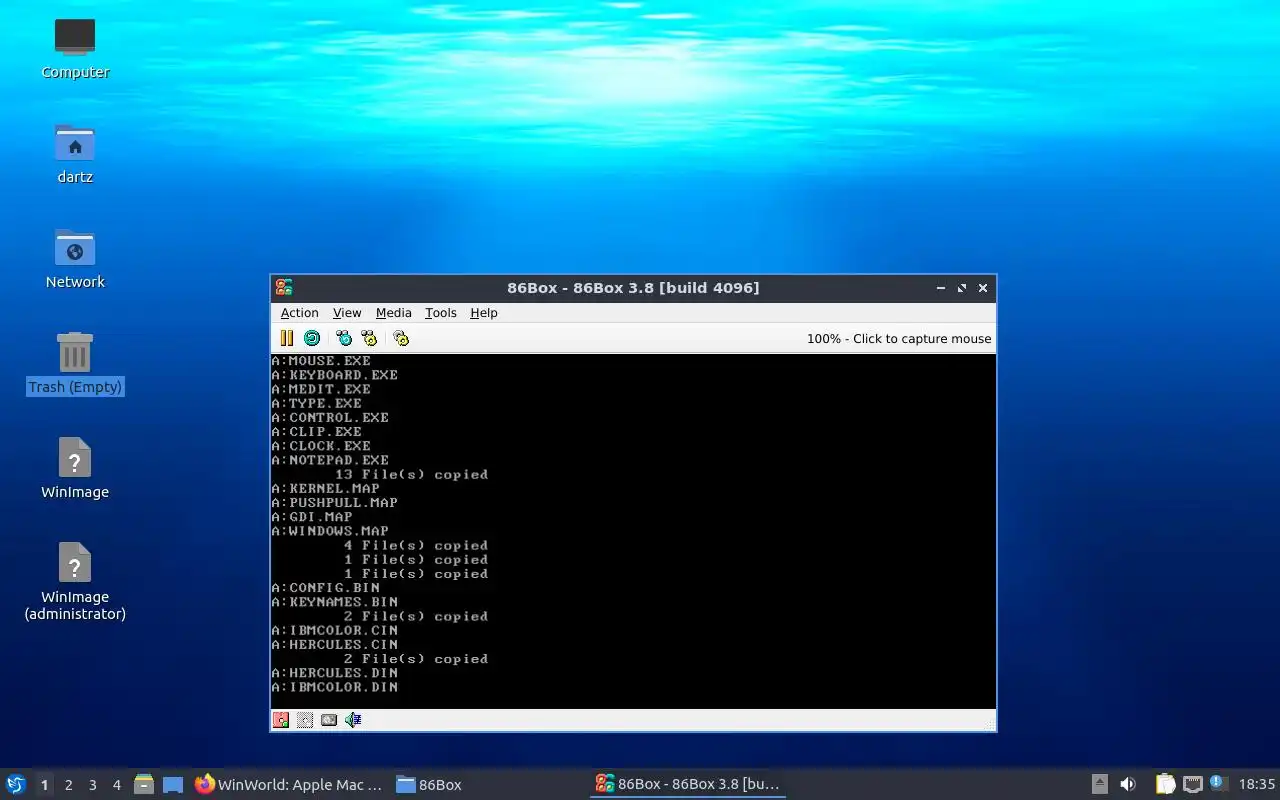Click the A:CONFIG.BIN line
1280x800 pixels.
(325, 587)
